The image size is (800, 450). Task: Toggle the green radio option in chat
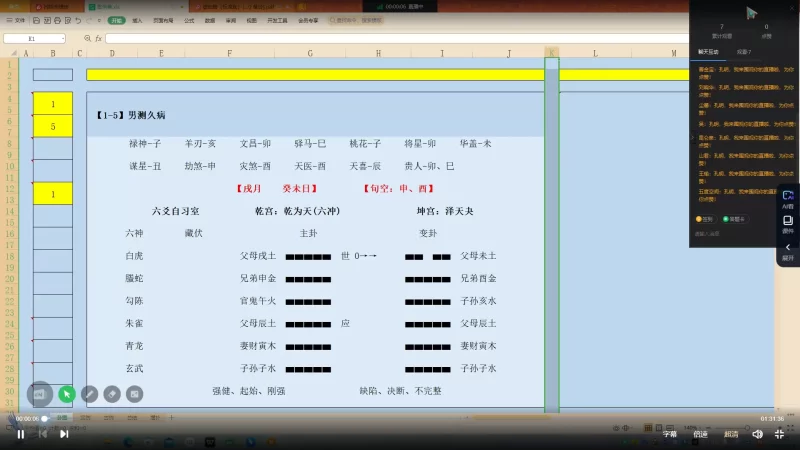coord(725,218)
